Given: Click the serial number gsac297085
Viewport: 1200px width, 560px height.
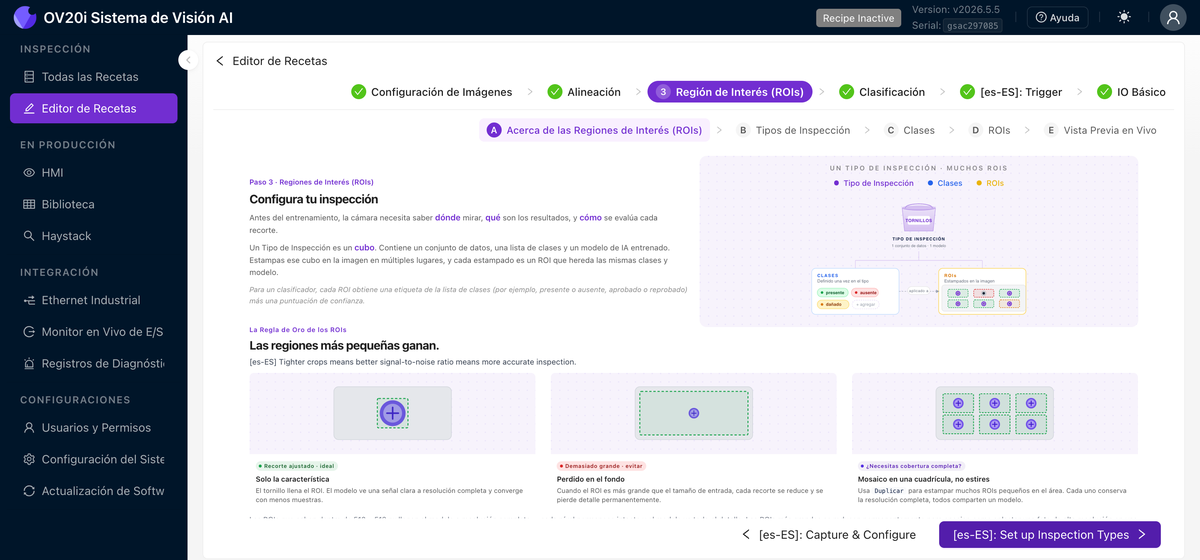Looking at the screenshot, I should coord(972,26).
